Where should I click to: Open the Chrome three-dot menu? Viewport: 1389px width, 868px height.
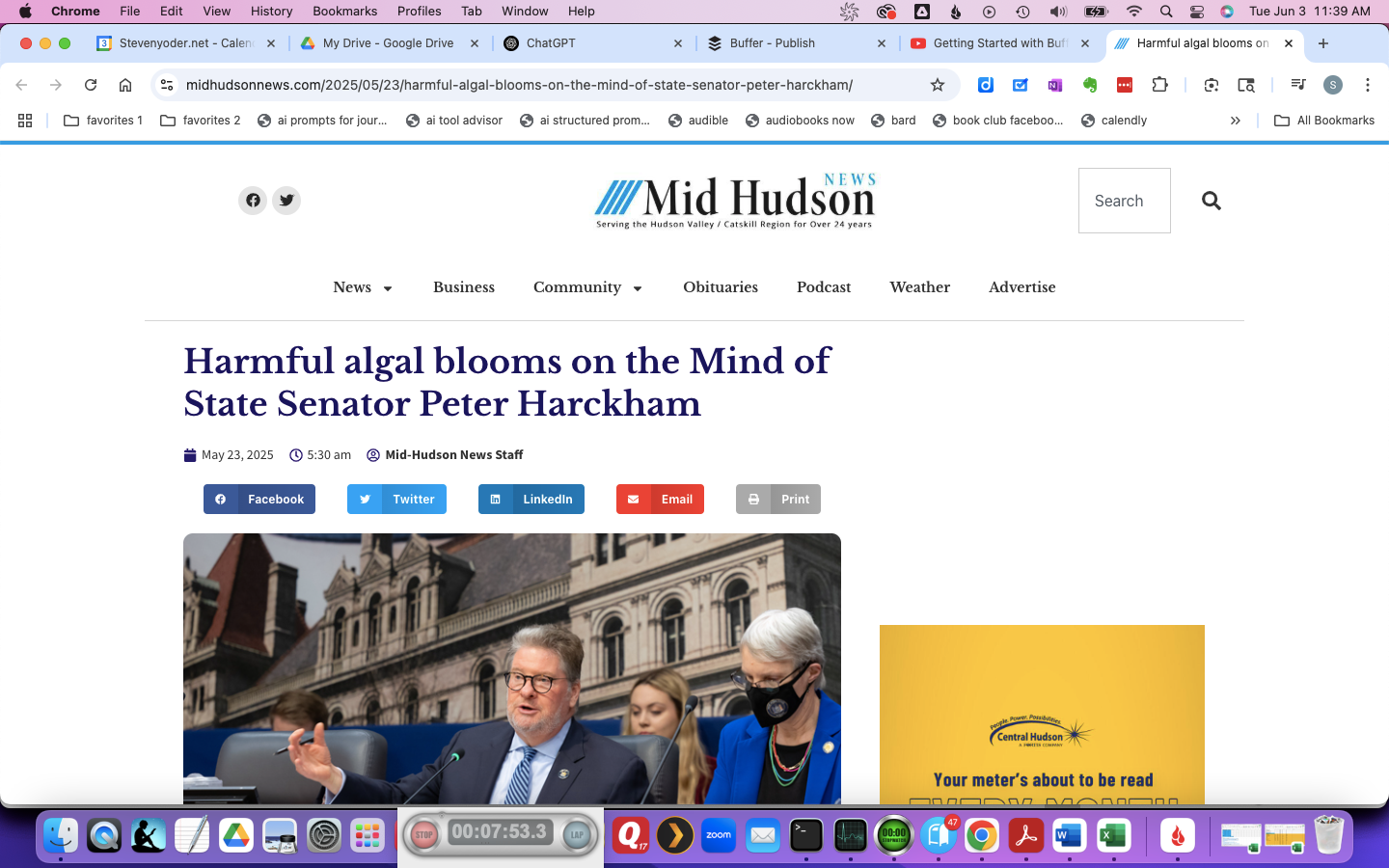tap(1368, 85)
